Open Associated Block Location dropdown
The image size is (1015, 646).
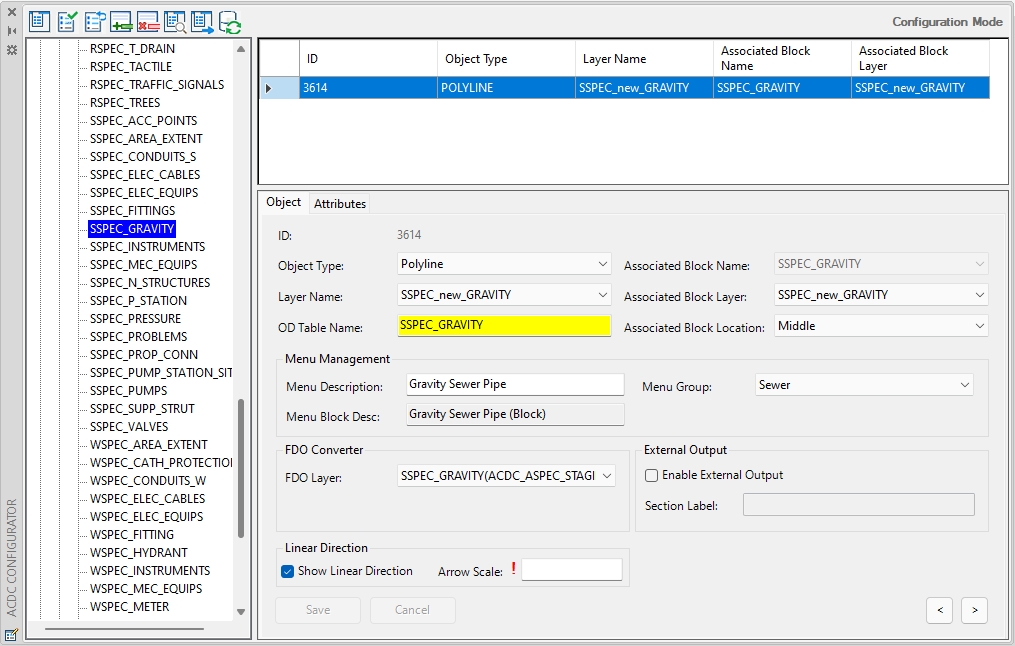[x=979, y=326]
